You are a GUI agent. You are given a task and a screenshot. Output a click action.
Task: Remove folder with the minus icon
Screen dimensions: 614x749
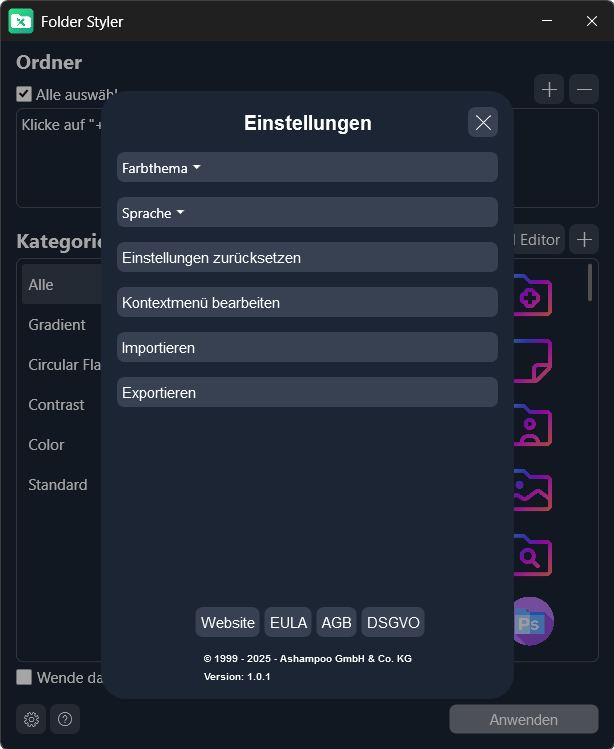click(584, 90)
